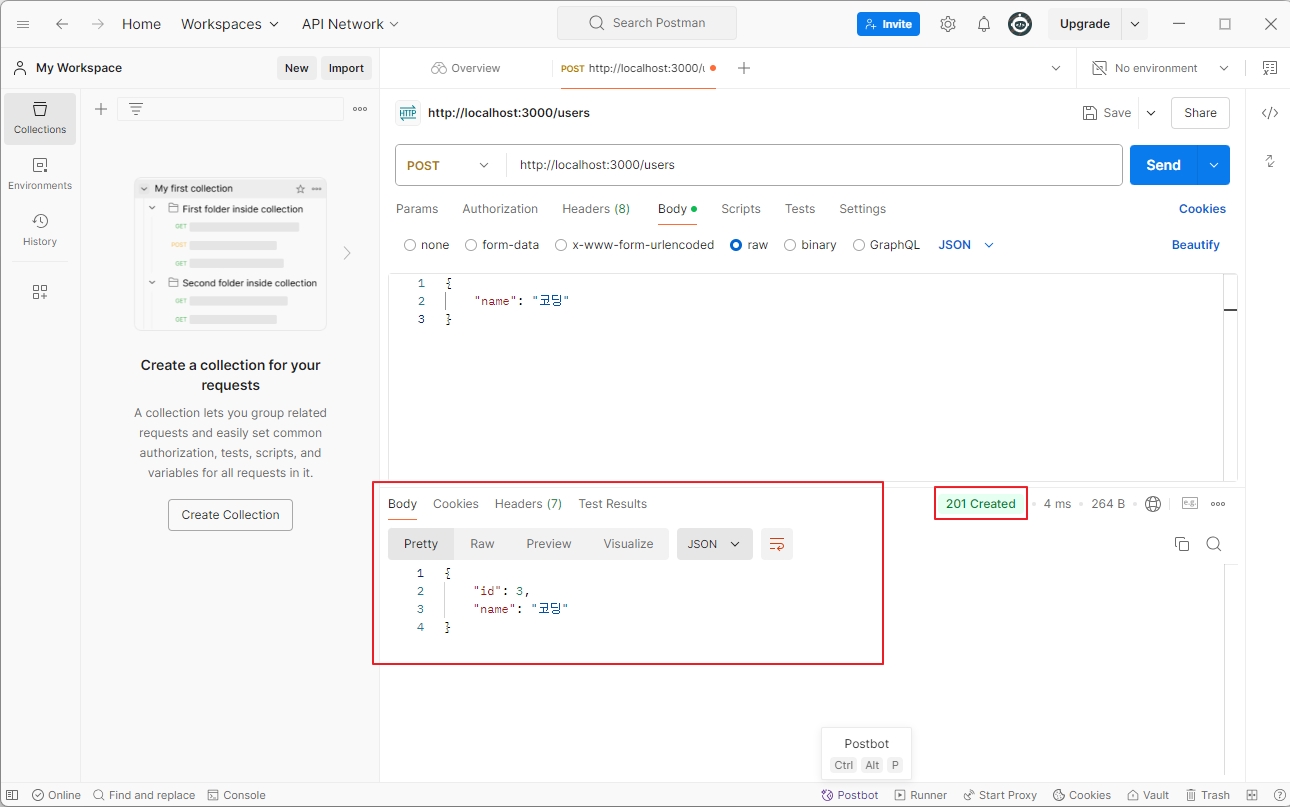Open the response more options ellipsis
The height and width of the screenshot is (807, 1290).
coord(1218,504)
